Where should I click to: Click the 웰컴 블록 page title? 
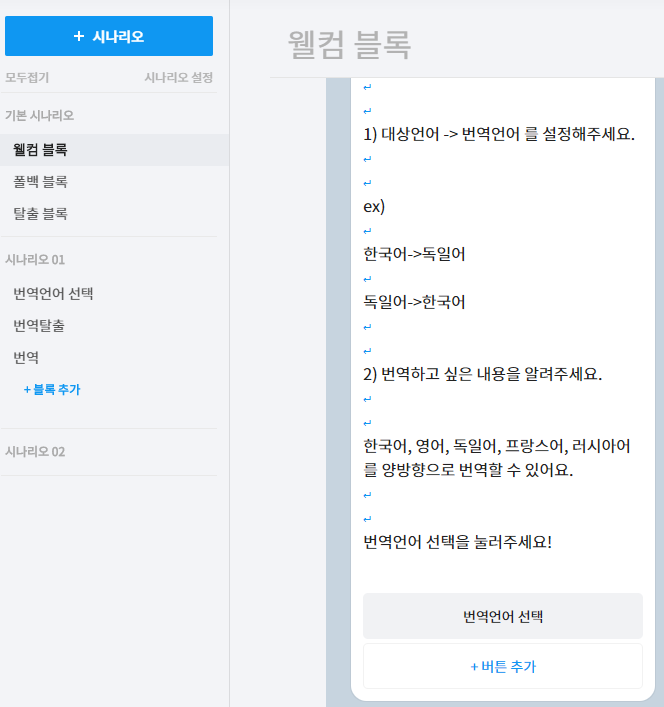(349, 45)
